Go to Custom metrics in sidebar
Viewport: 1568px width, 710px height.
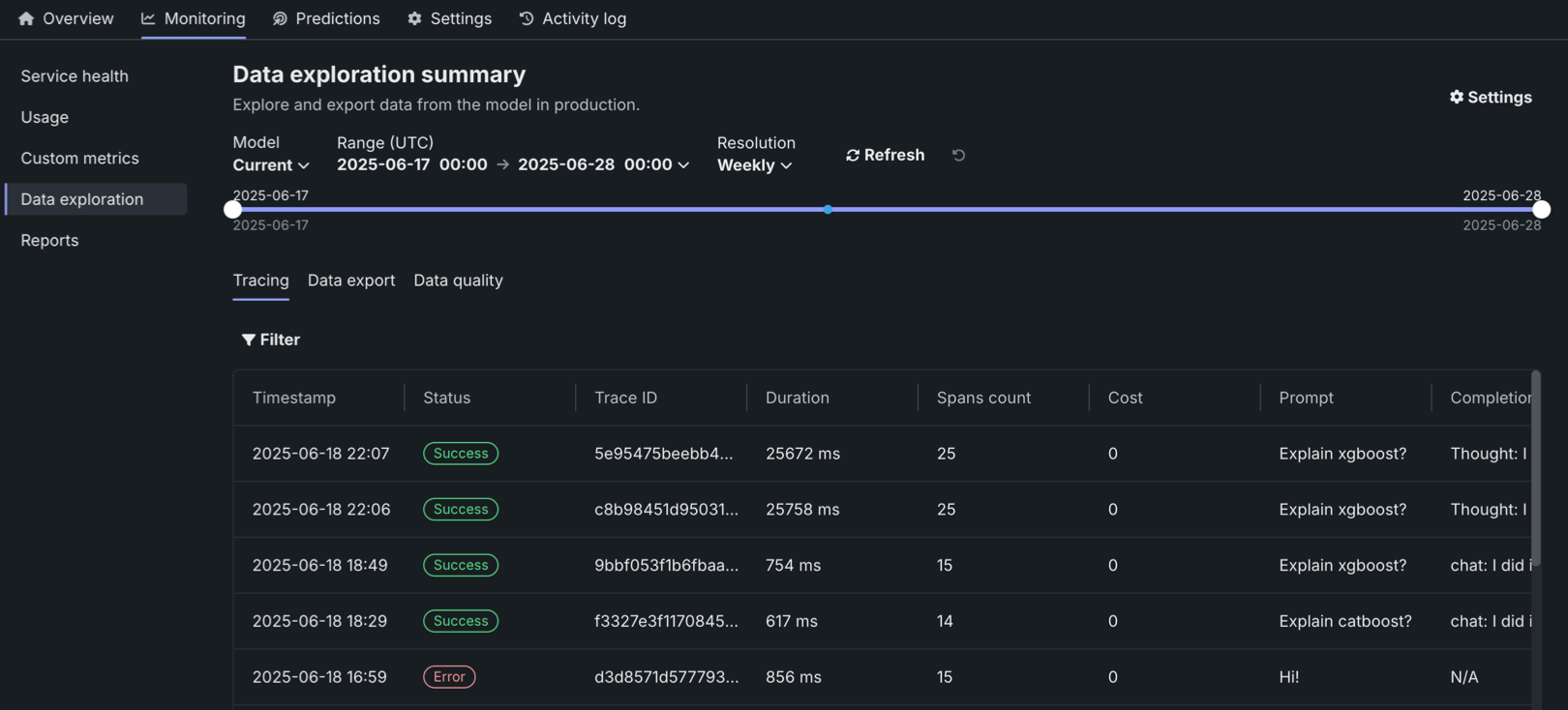click(x=79, y=159)
